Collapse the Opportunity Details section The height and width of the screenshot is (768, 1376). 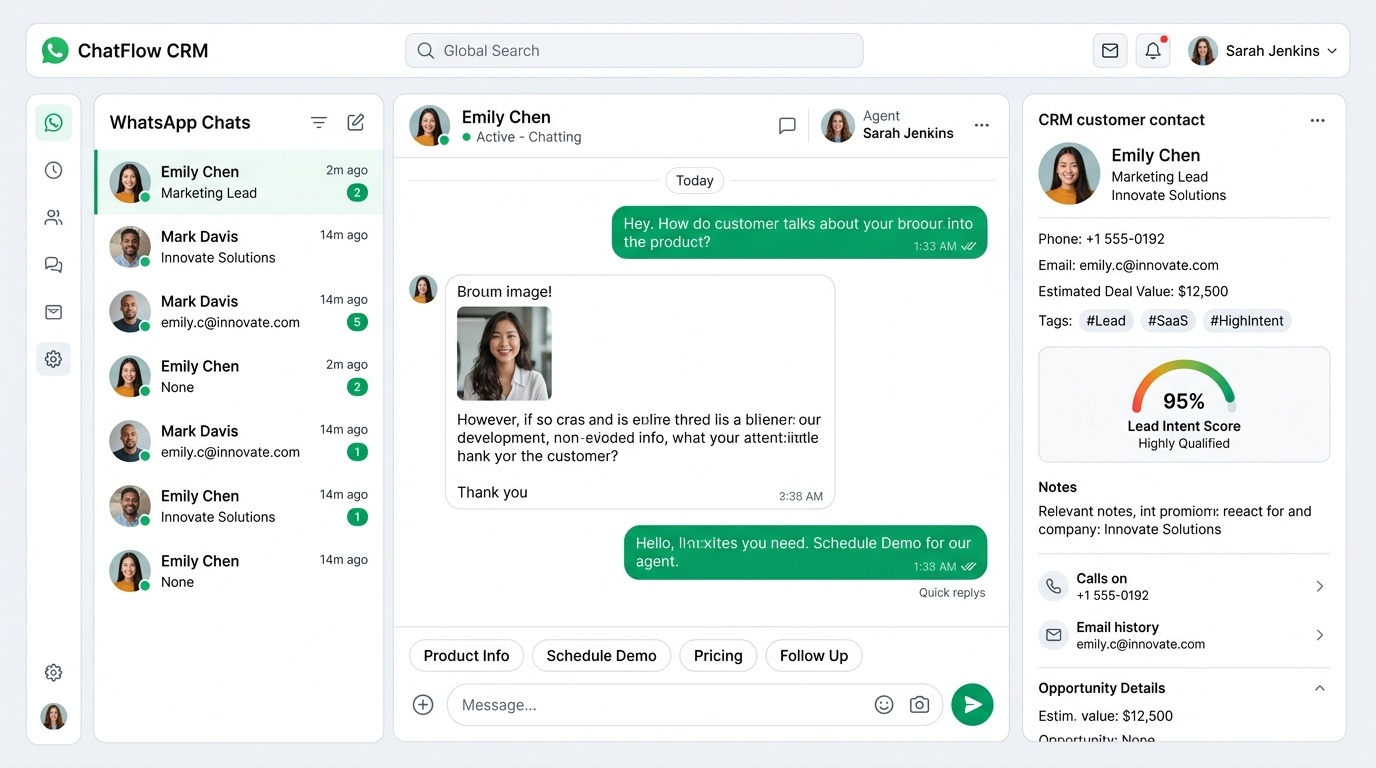coord(1320,688)
